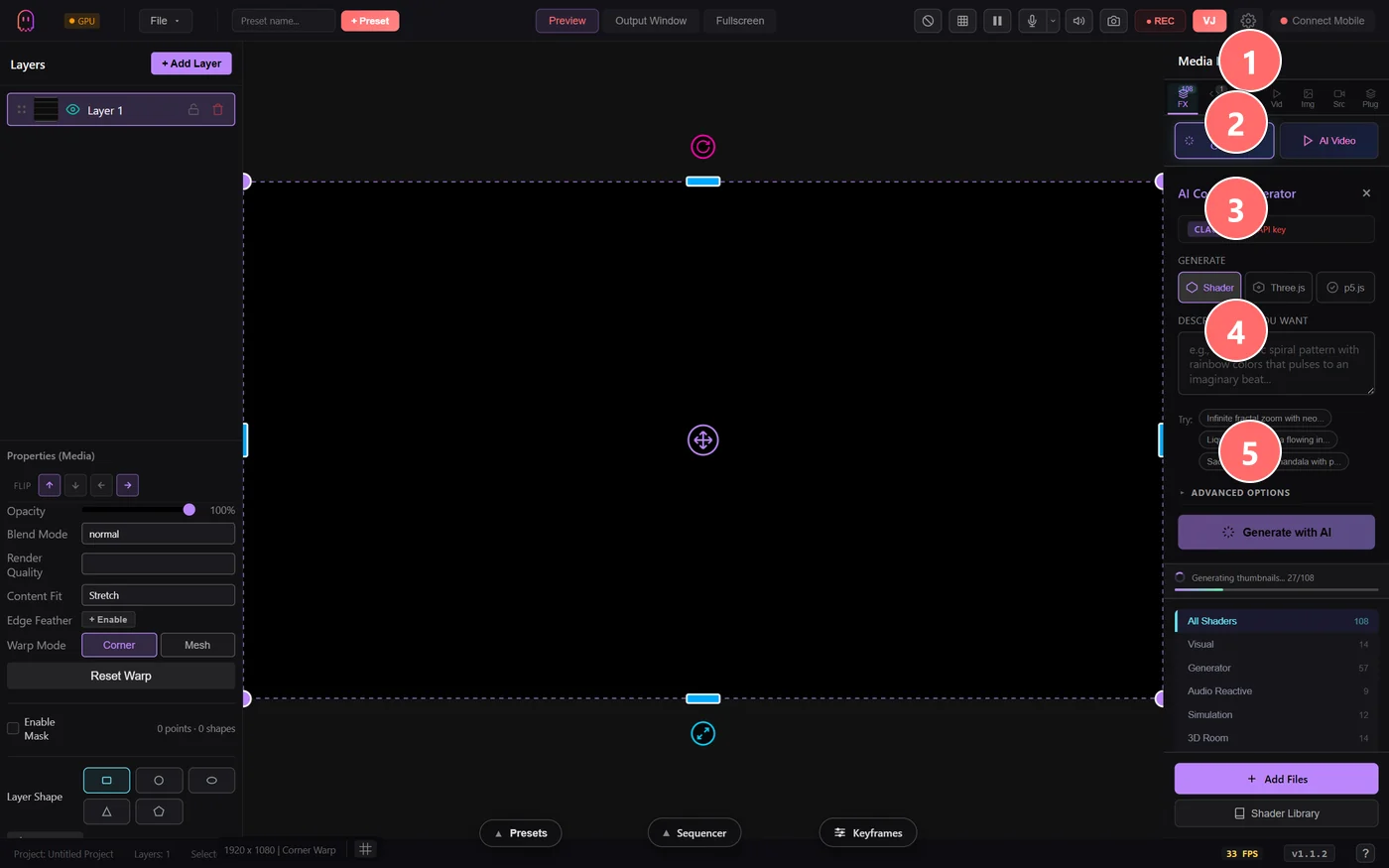Toggle the grid overlay icon in top toolbar
Screen dimensions: 1389x868
962,21
